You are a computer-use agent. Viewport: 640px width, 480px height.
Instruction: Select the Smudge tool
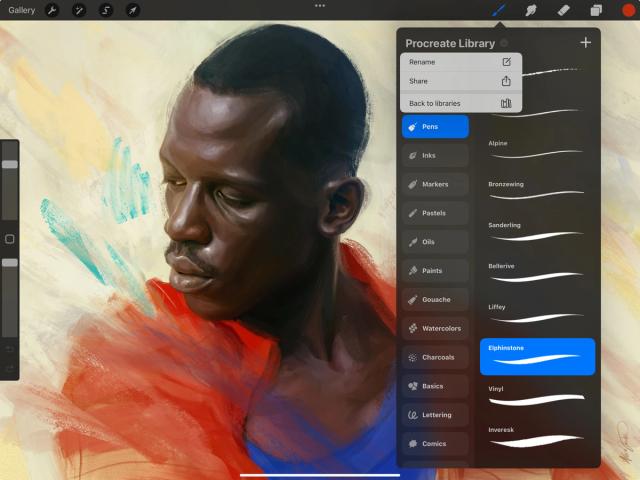(531, 10)
